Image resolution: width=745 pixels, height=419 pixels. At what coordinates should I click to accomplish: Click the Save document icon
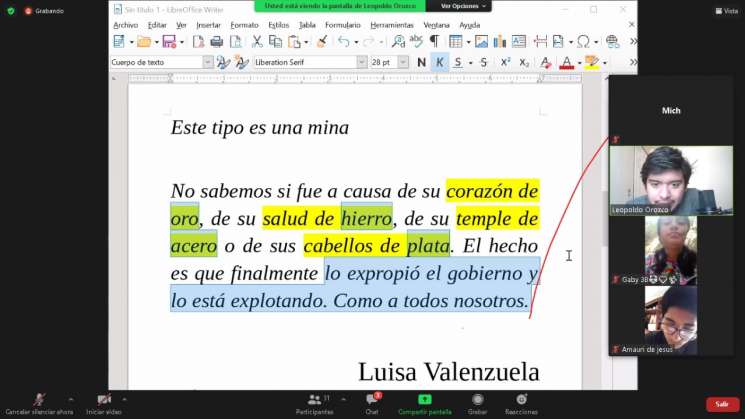click(x=169, y=42)
